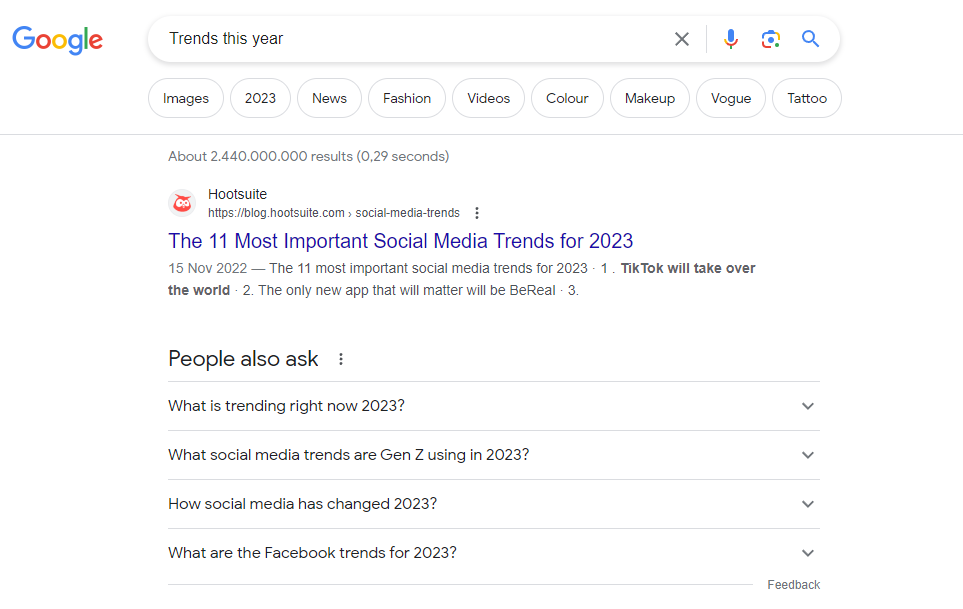
Task: Select the Makeup filter chip
Action: tap(650, 98)
